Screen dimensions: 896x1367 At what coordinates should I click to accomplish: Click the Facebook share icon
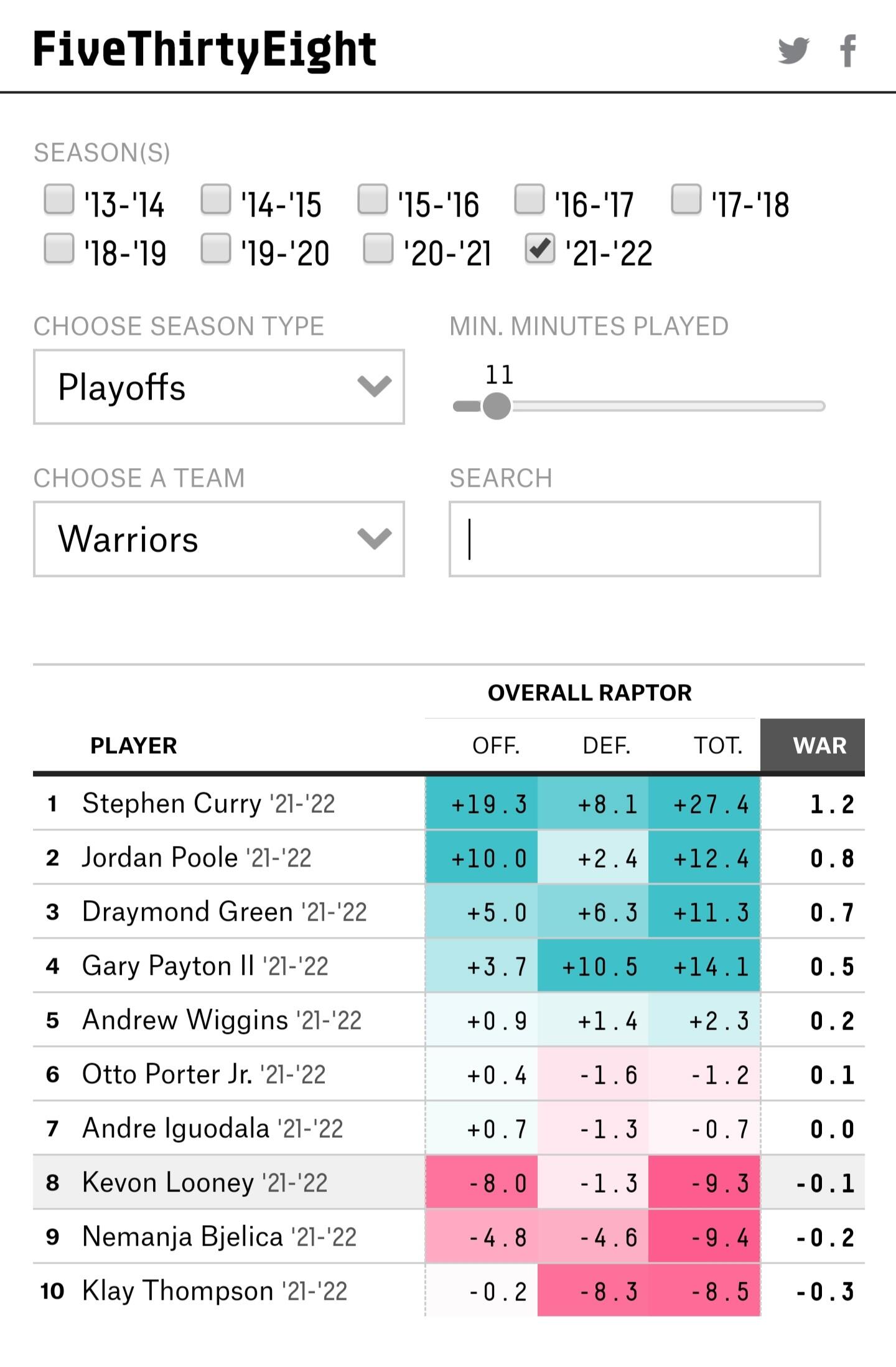tap(847, 50)
